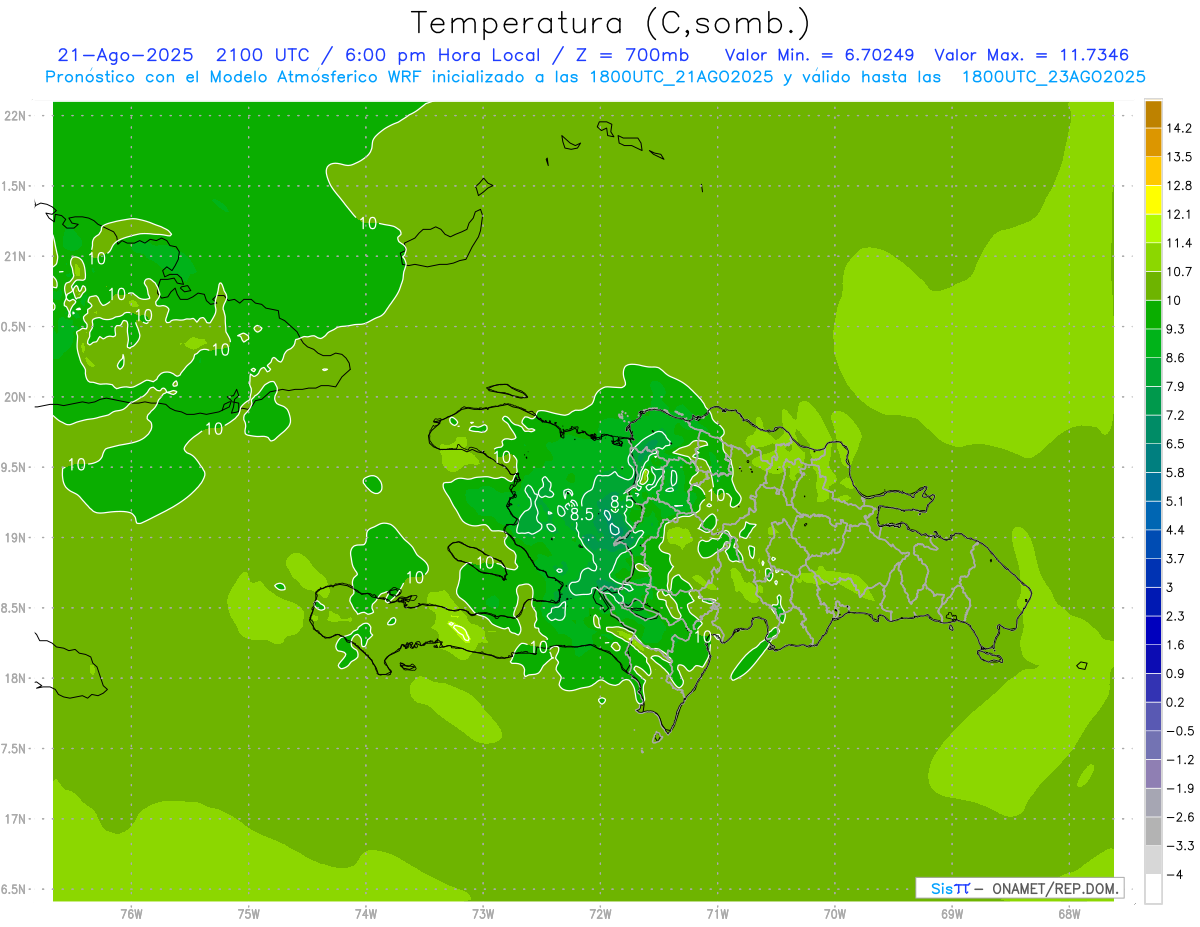Viewport: 1200px width, 927px height.
Task: Click 'Valor Max. = 11.7346' value
Action: point(1032,55)
